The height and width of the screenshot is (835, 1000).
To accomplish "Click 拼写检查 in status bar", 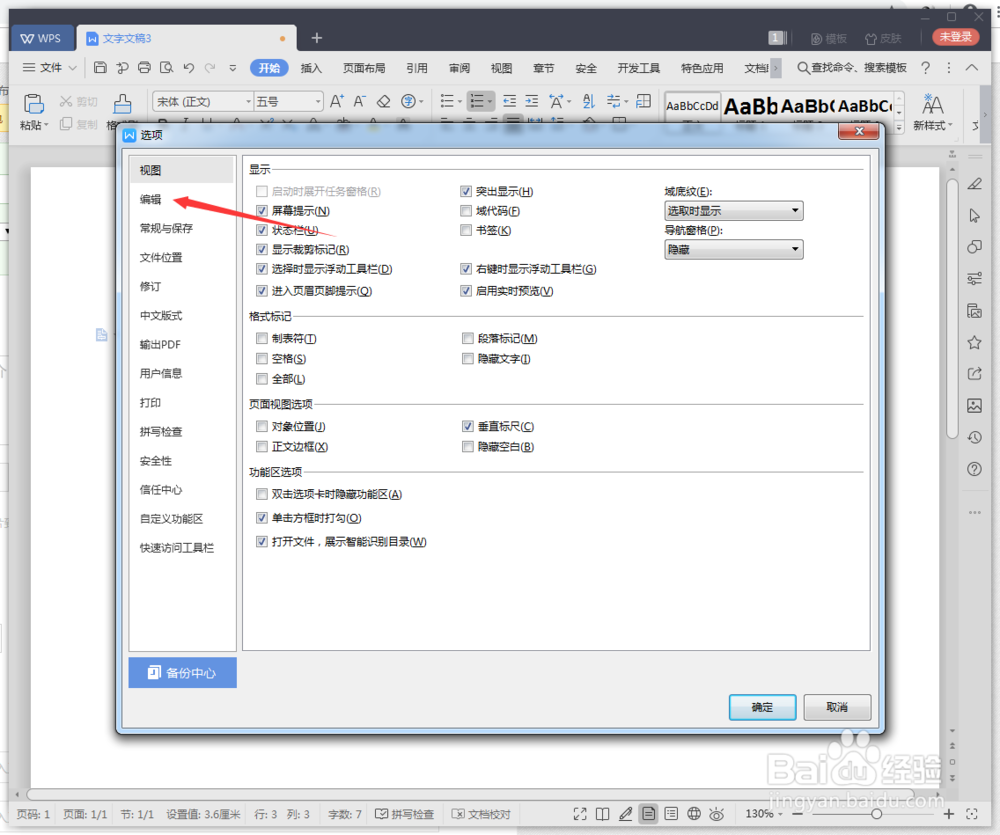I will (x=404, y=814).
